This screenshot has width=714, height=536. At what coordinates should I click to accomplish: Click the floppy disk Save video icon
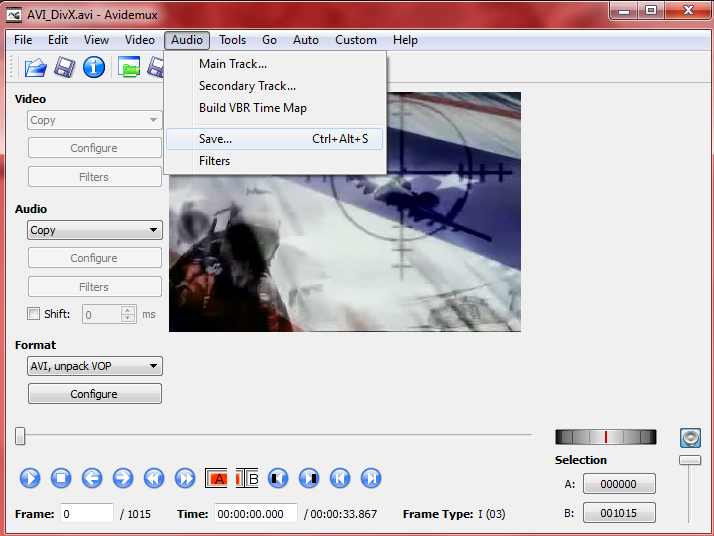(x=65, y=68)
